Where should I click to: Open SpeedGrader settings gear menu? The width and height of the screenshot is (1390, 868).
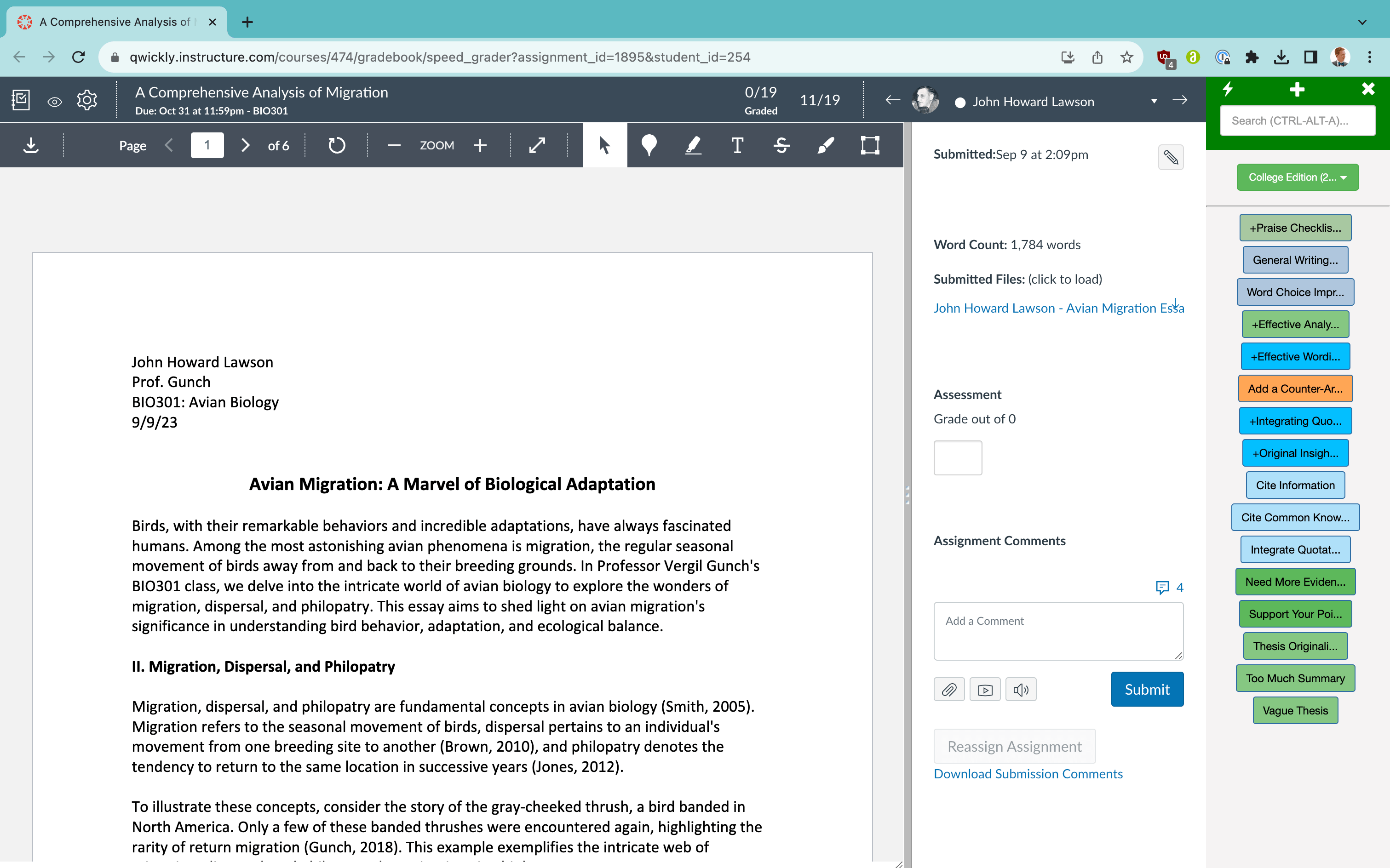pyautogui.click(x=87, y=100)
